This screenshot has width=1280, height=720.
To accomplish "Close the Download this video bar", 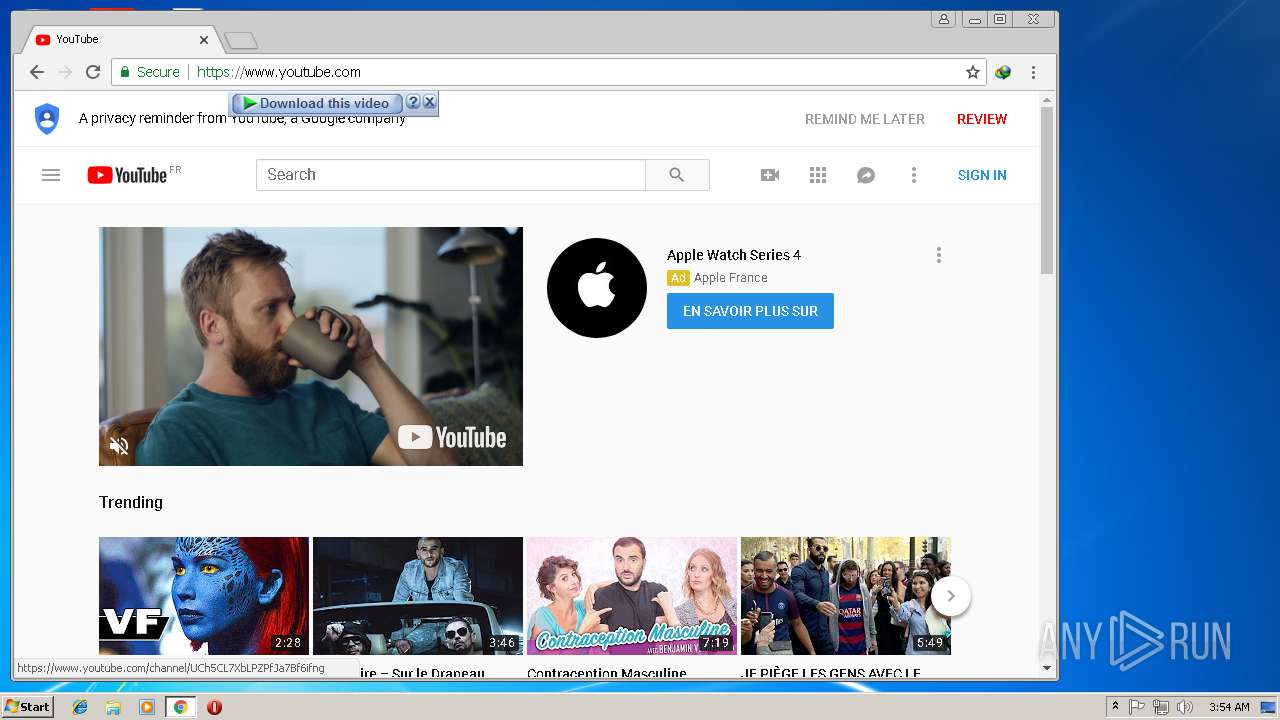I will coord(429,102).
